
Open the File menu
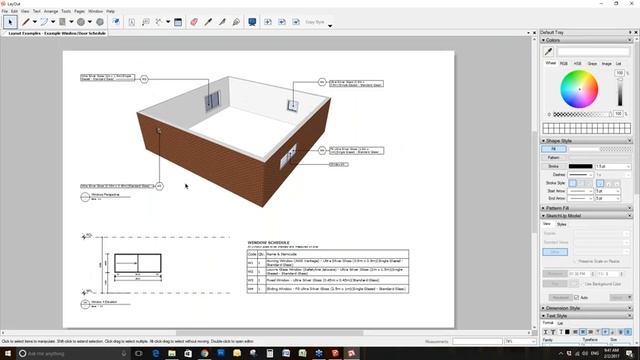click(4, 11)
